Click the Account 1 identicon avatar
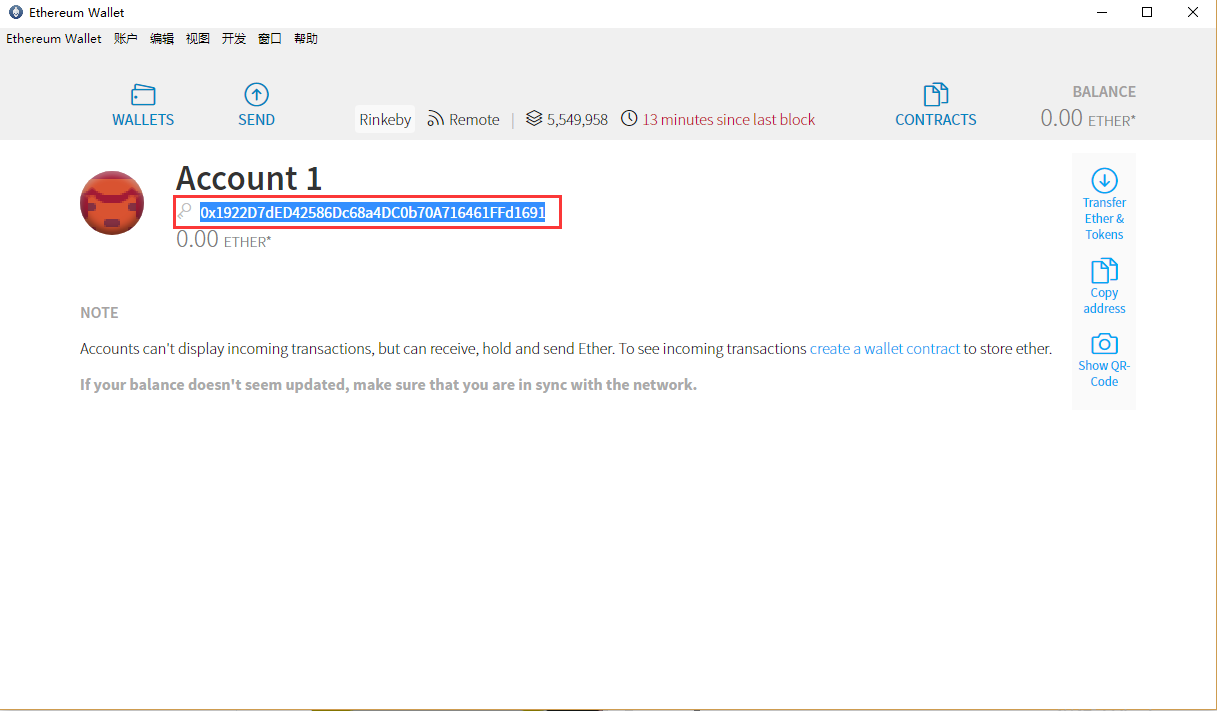1217x711 pixels. coord(112,203)
